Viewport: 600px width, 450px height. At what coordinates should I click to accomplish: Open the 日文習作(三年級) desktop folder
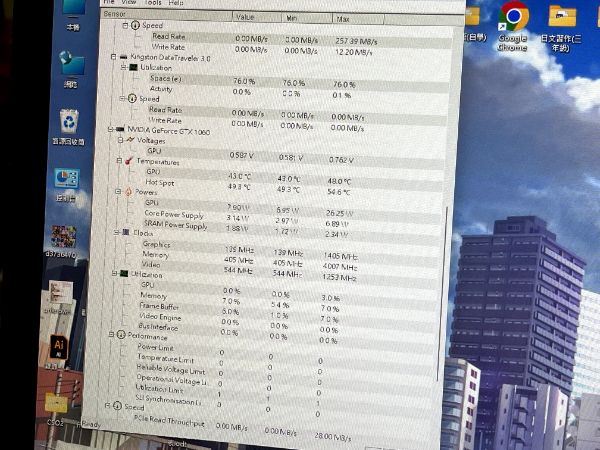[561, 28]
